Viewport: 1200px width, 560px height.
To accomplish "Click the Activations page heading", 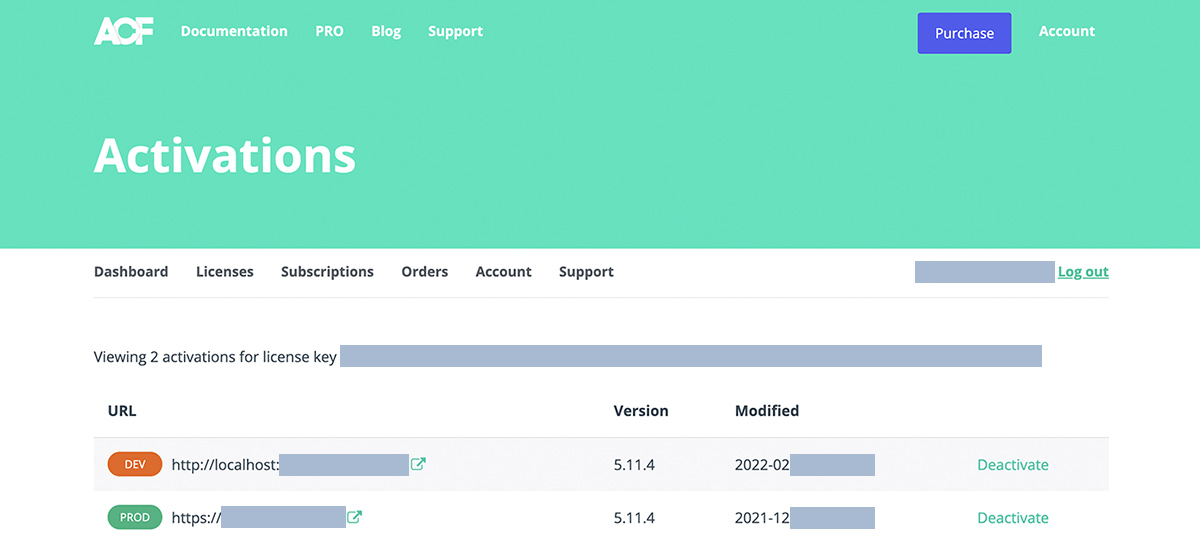I will point(225,155).
